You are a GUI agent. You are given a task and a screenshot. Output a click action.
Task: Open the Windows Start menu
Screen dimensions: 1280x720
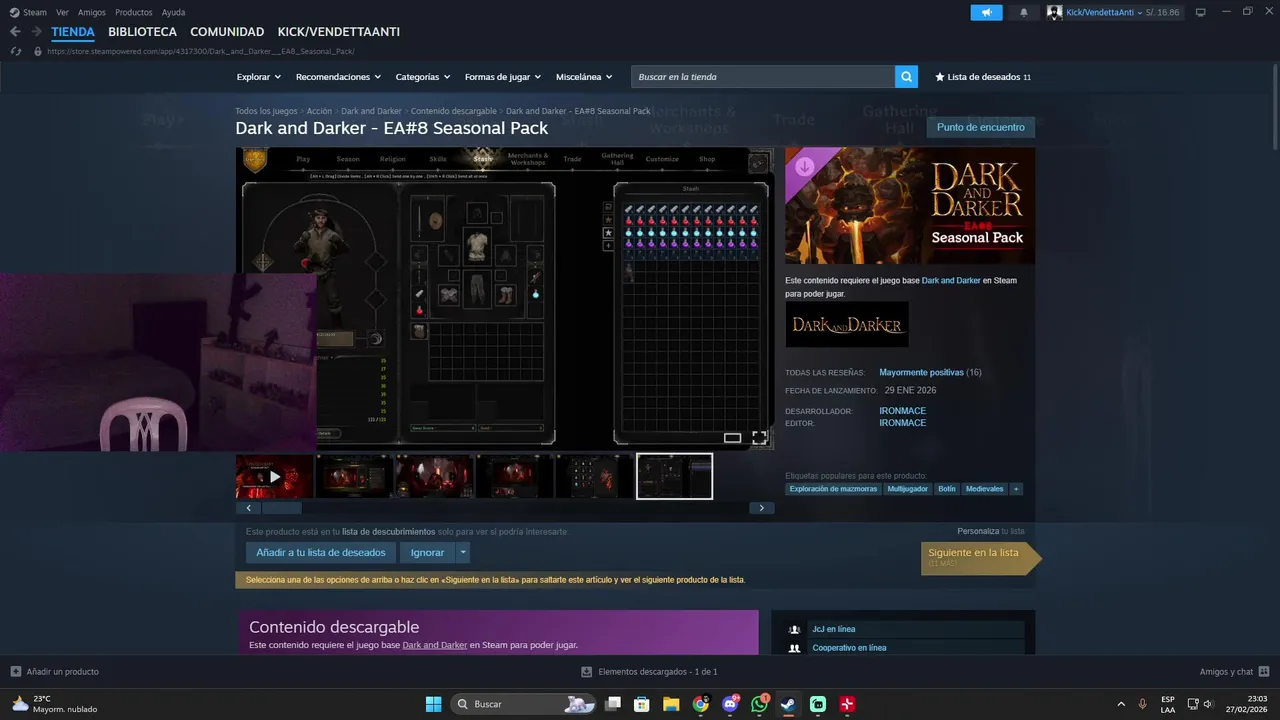coord(433,704)
